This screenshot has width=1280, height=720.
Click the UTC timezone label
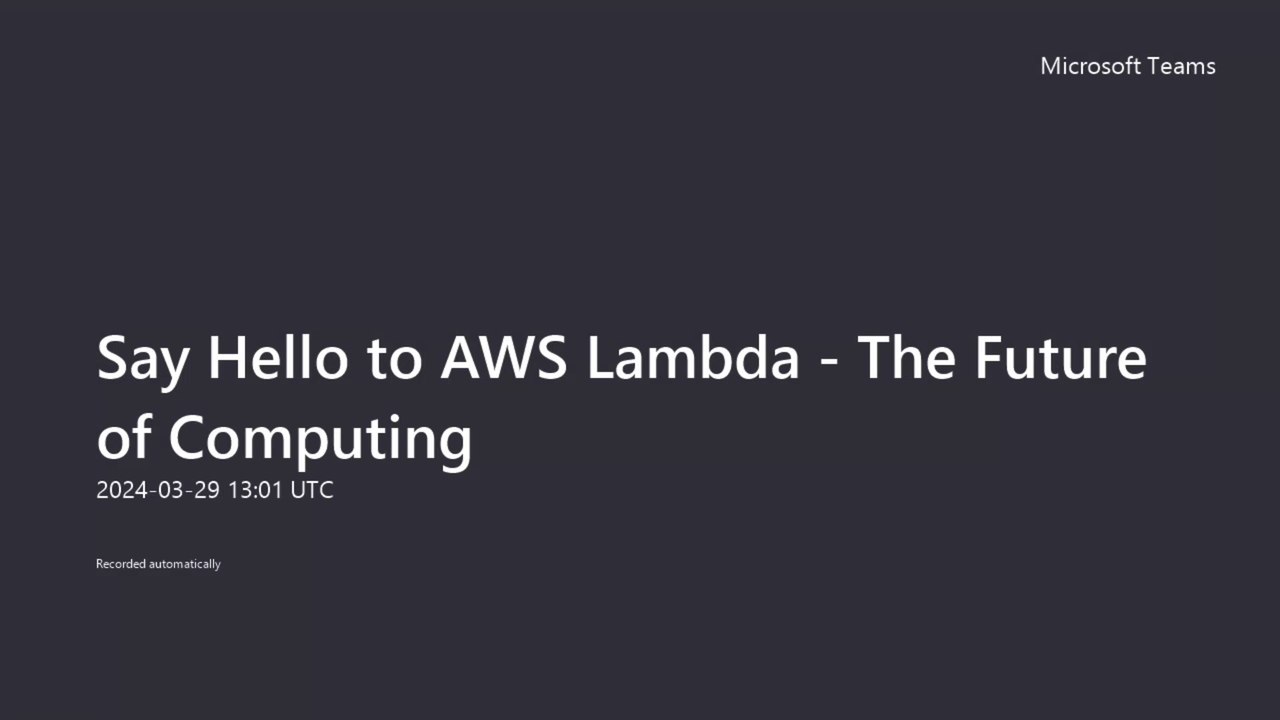pos(312,490)
